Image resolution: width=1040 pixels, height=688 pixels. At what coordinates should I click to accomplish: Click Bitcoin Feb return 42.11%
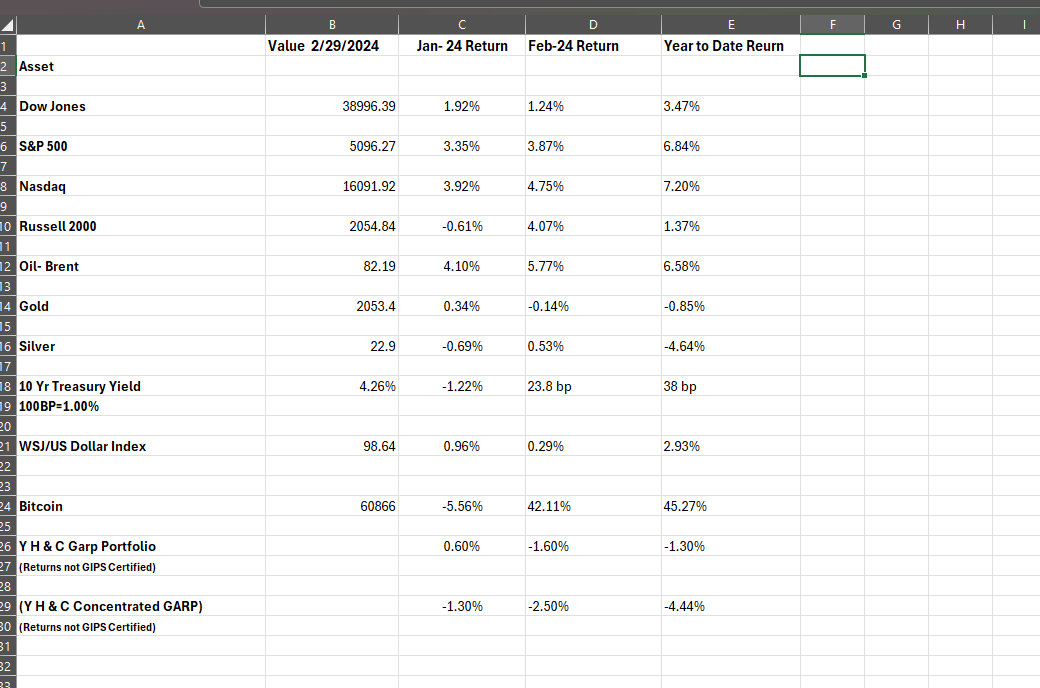coord(593,506)
